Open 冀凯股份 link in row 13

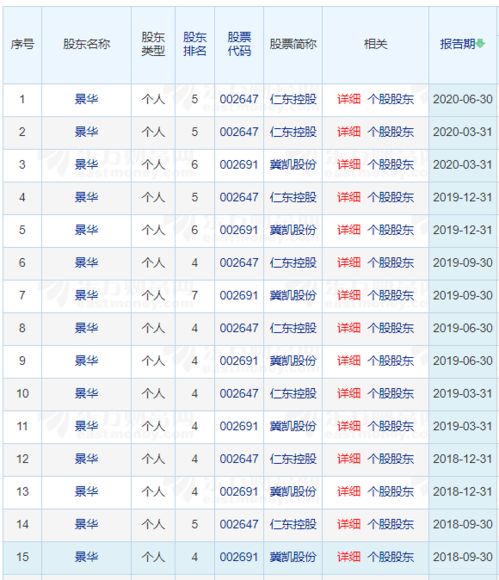293,491
